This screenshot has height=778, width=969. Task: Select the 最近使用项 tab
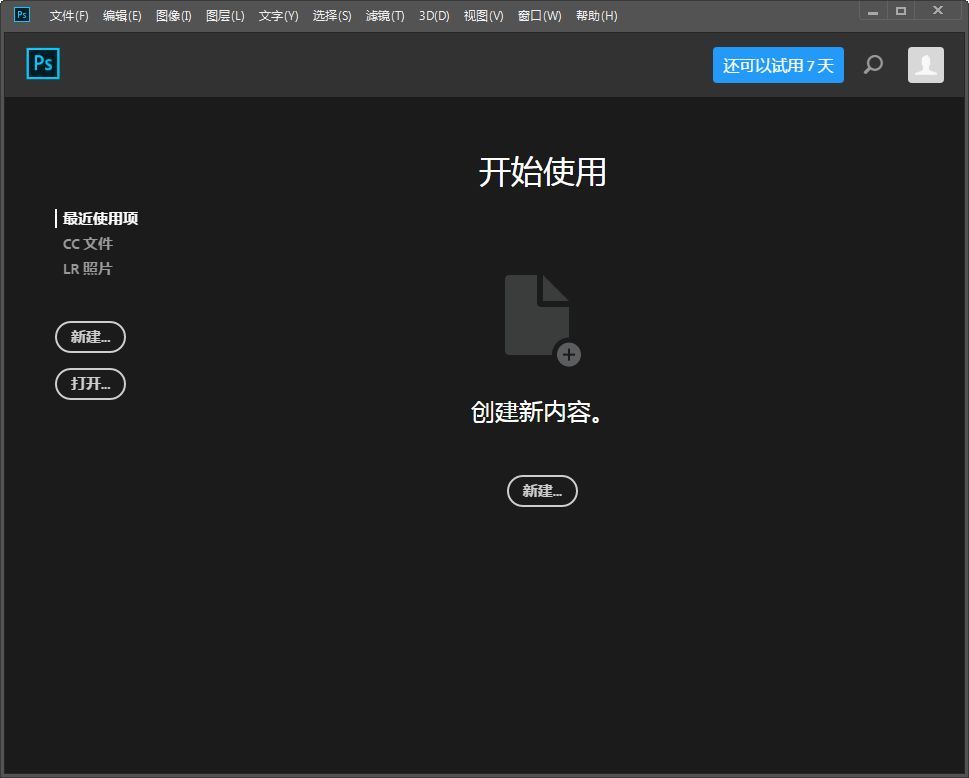(100, 218)
